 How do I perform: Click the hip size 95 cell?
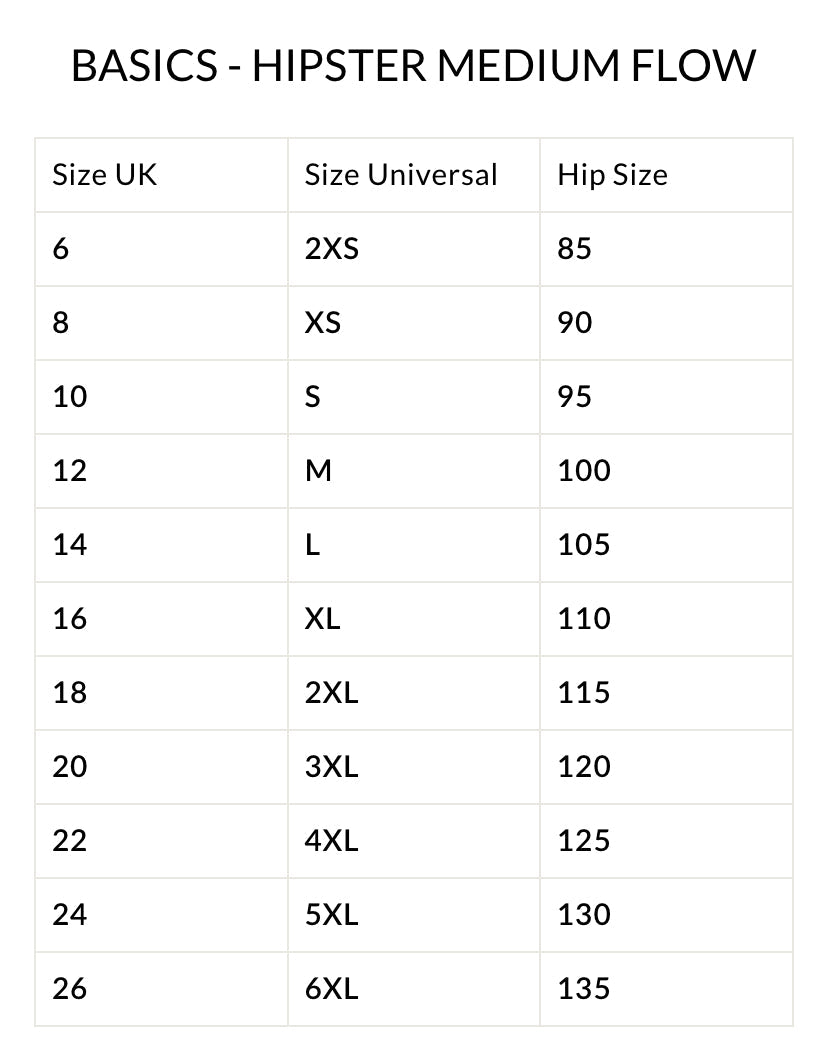point(575,397)
